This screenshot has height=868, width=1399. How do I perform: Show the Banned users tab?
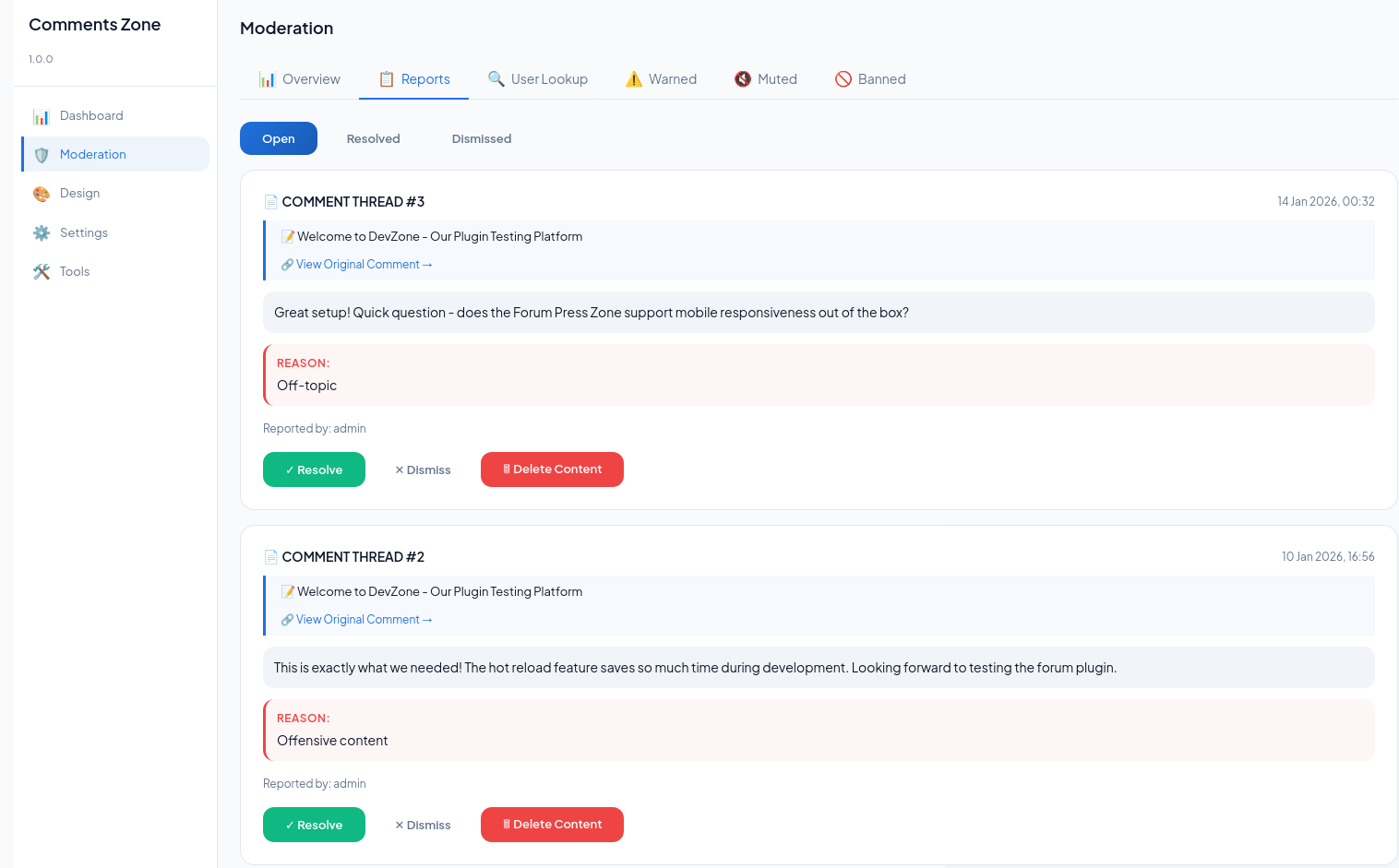[870, 79]
